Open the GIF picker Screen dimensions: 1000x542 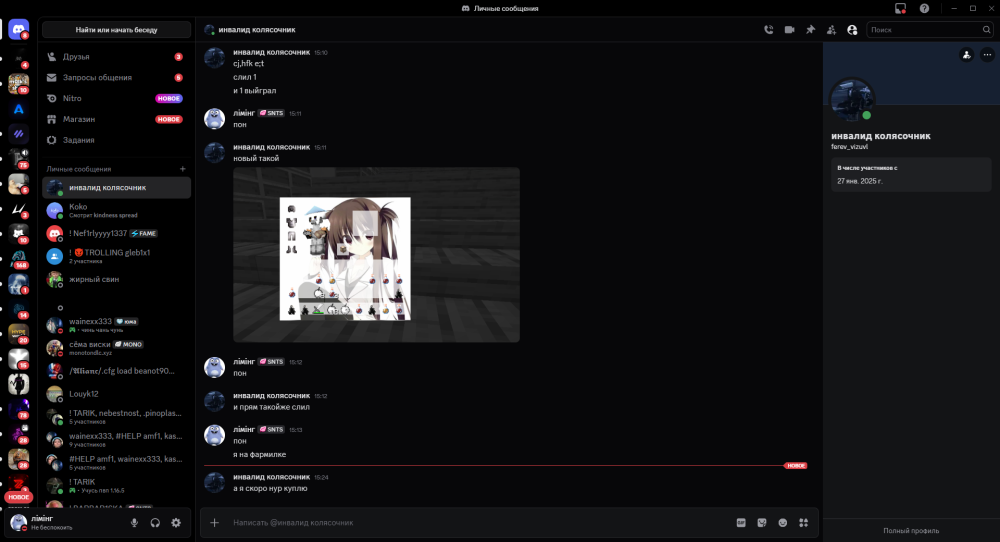(x=741, y=523)
